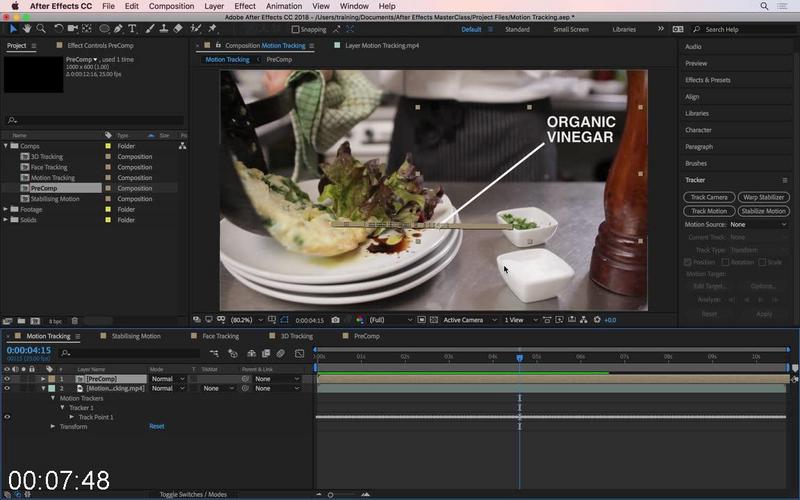Select the Pan Behind anchor point tool

tap(87, 29)
